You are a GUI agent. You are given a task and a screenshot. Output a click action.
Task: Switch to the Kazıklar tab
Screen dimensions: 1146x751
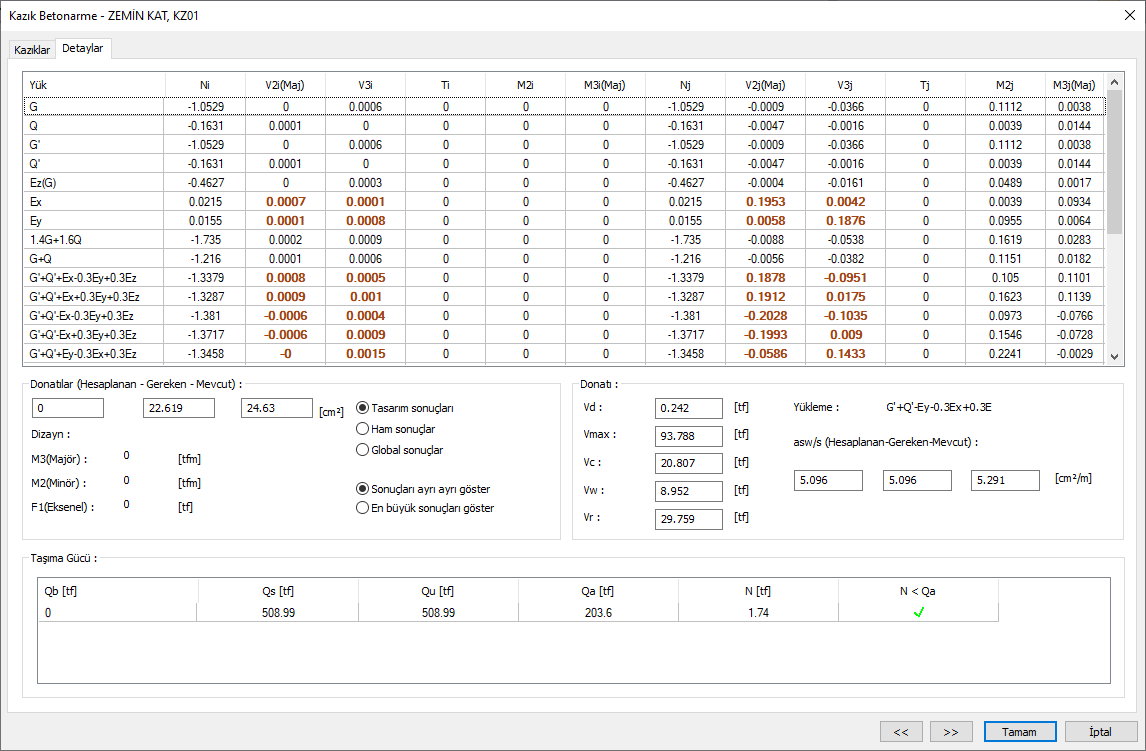pyautogui.click(x=31, y=49)
